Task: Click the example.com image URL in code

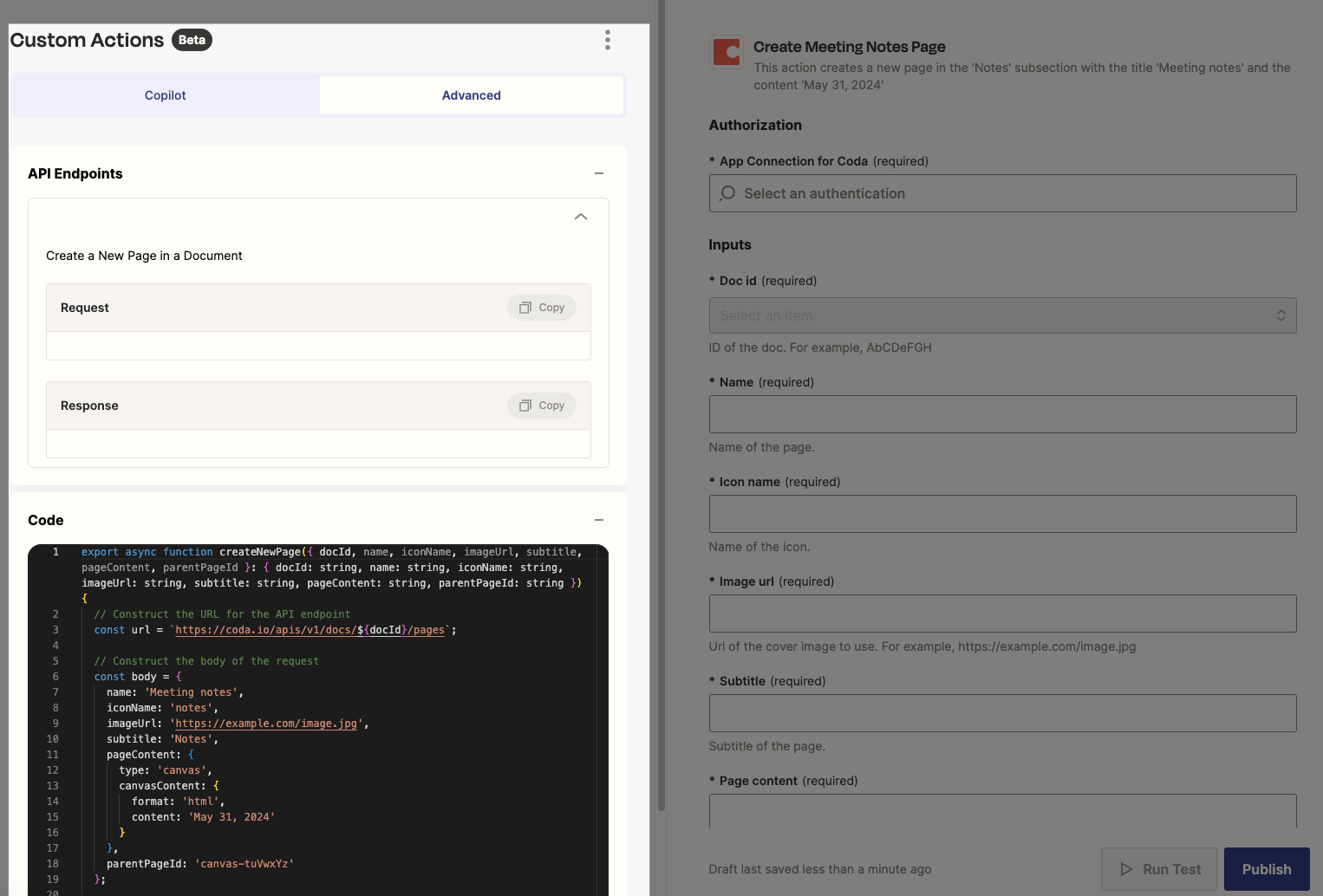Action: (266, 724)
